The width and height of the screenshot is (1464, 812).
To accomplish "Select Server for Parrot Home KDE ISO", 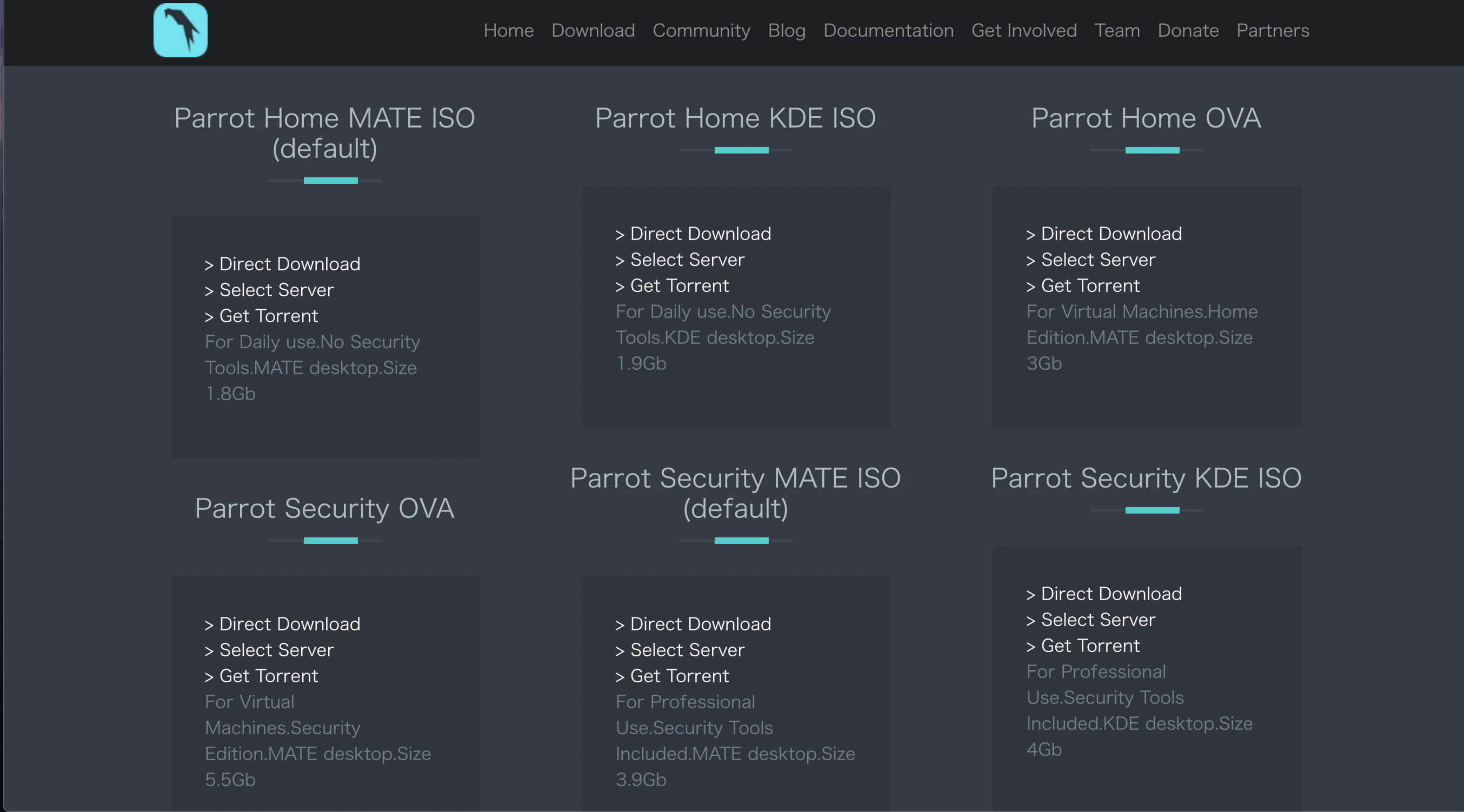I will [x=687, y=259].
